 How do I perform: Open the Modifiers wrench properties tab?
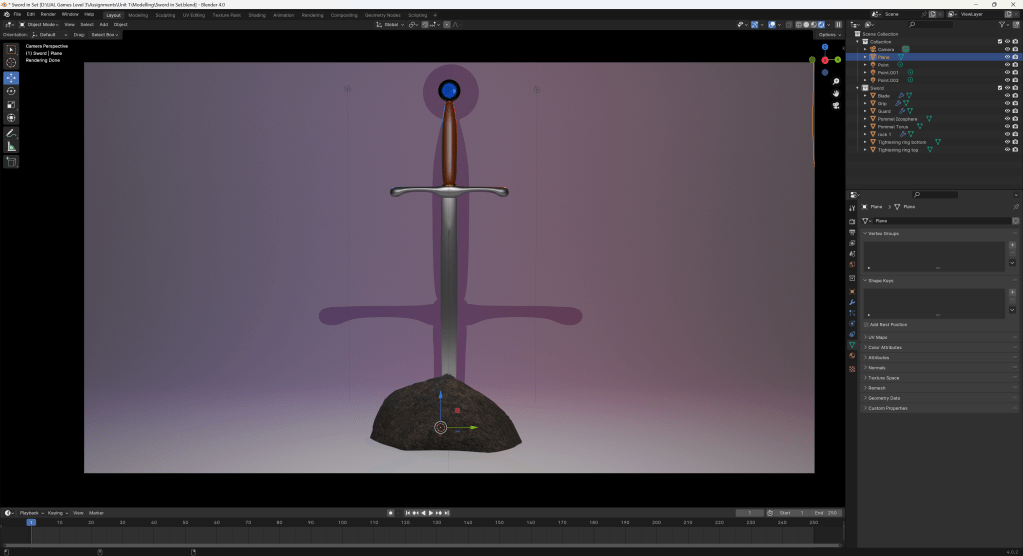click(852, 301)
